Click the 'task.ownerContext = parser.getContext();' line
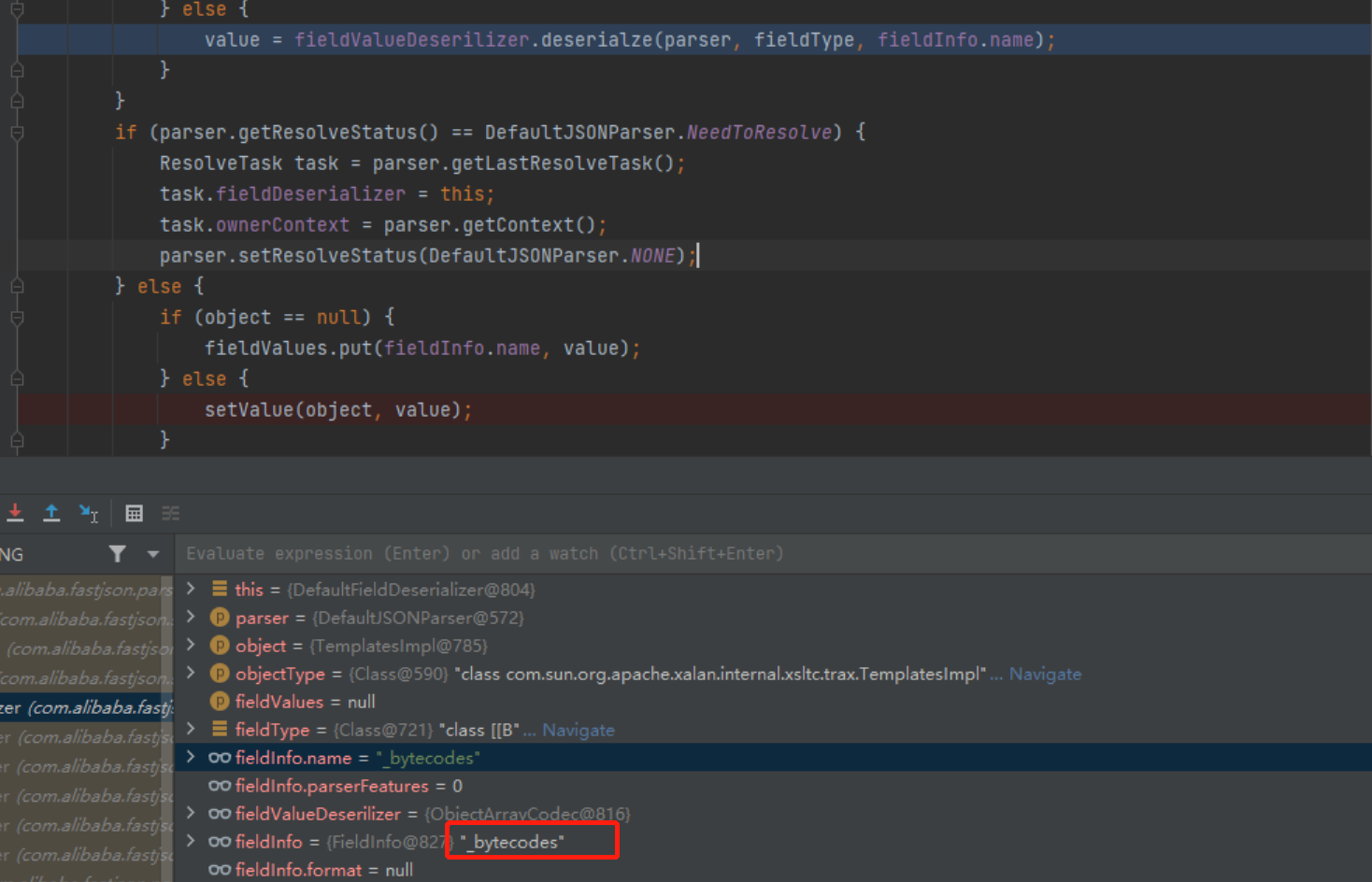The image size is (1372, 882). pyautogui.click(x=383, y=225)
